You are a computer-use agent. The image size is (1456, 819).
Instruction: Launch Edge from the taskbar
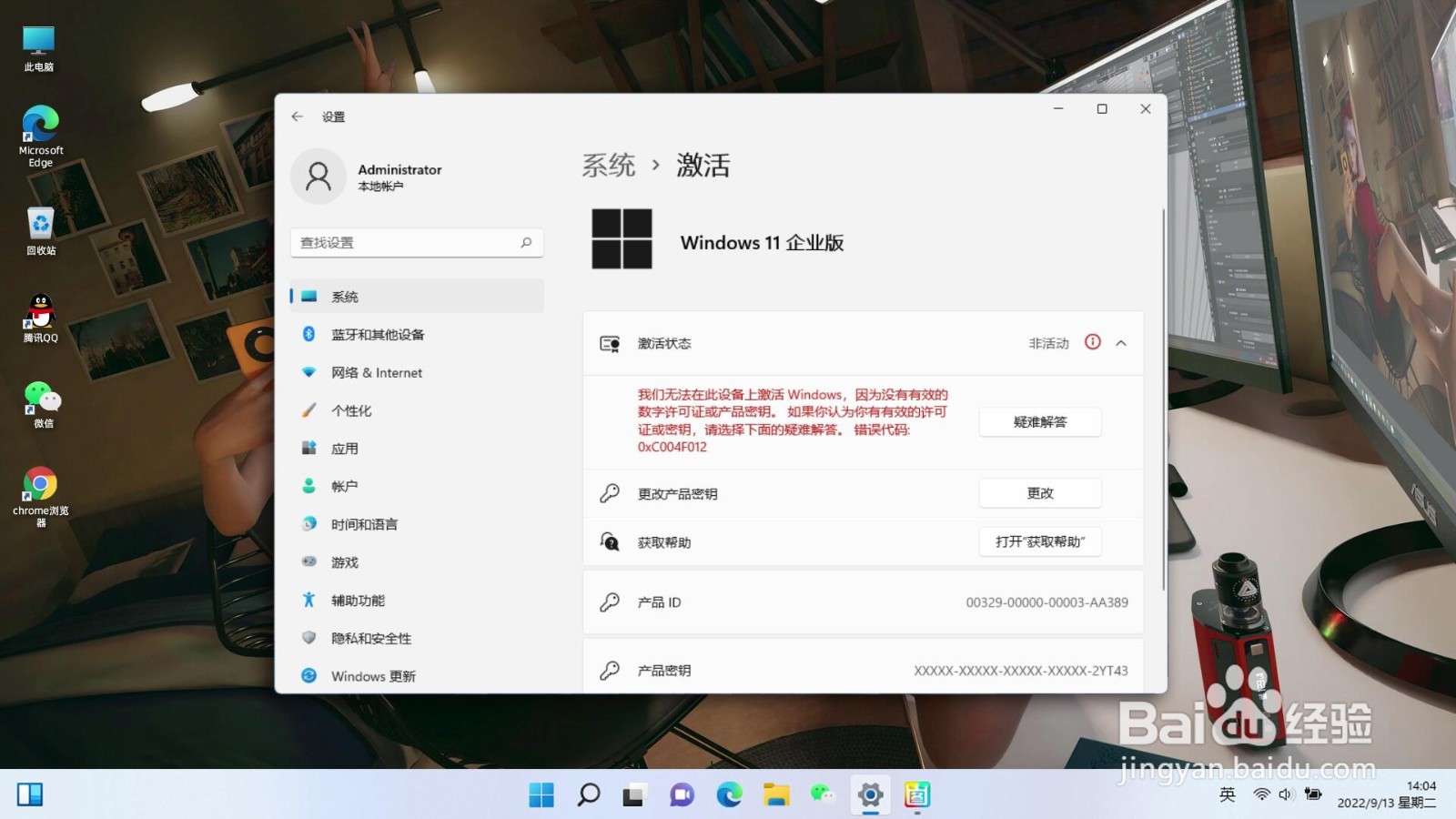[729, 795]
